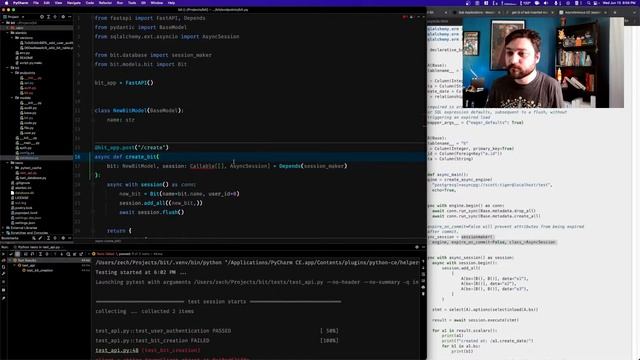
Task: Open volume control in menu bar
Action: point(546,3)
